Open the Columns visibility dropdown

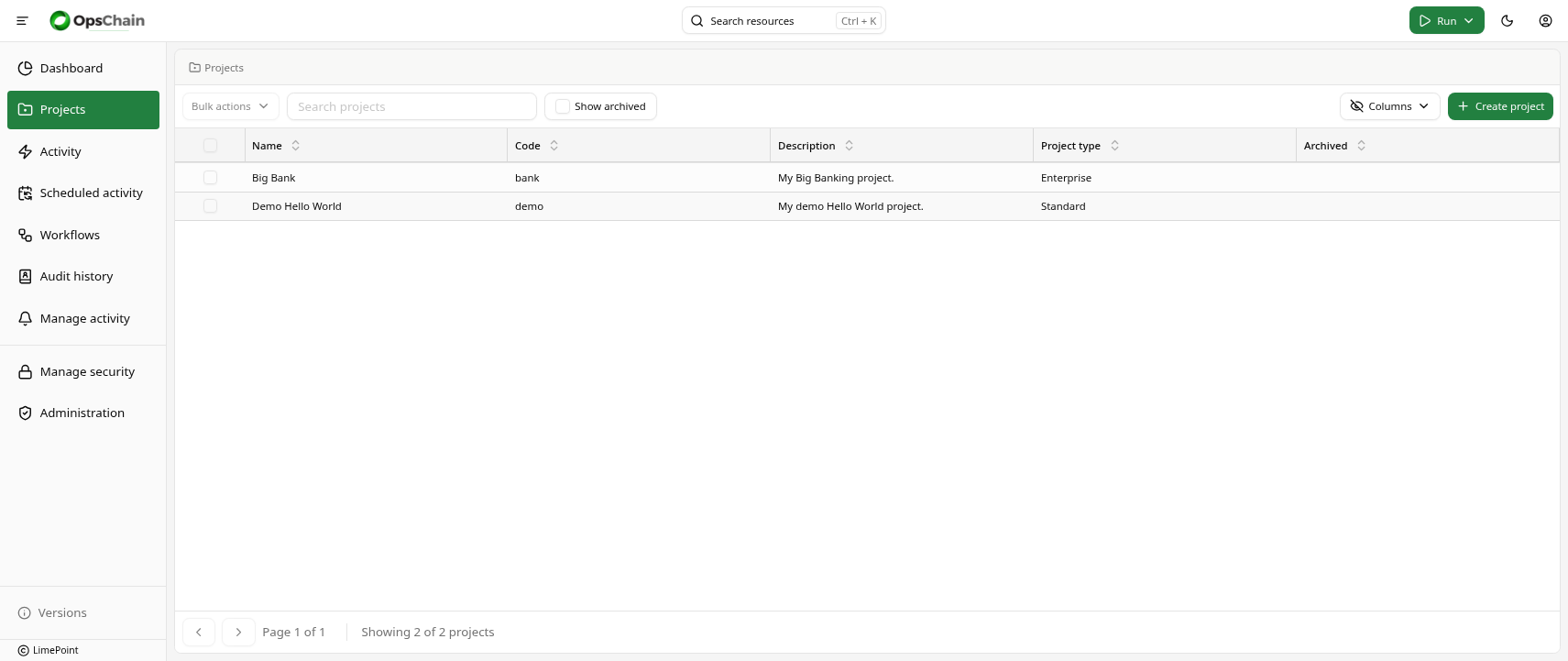[1389, 106]
